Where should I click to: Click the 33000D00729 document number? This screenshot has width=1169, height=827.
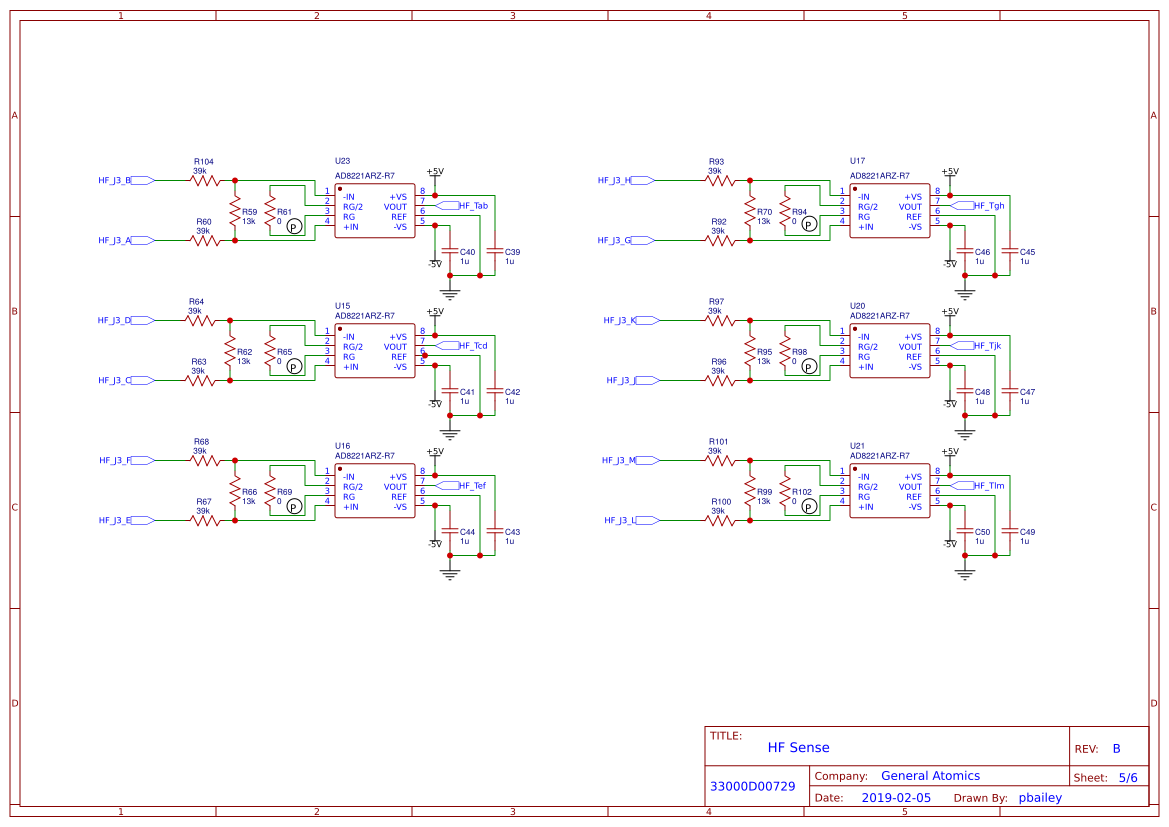coord(751,786)
